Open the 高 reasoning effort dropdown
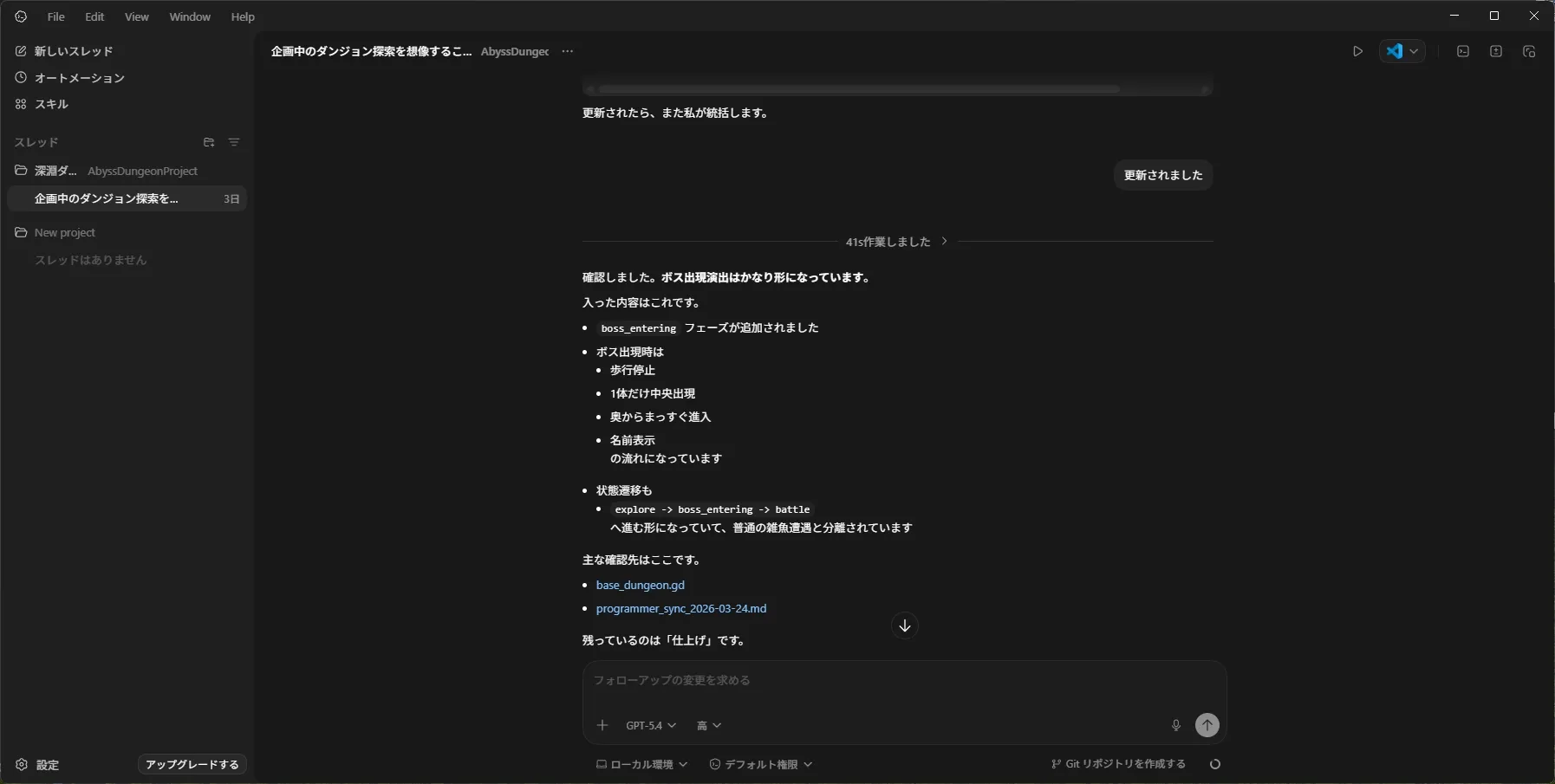Image resolution: width=1555 pixels, height=784 pixels. pyautogui.click(x=708, y=725)
